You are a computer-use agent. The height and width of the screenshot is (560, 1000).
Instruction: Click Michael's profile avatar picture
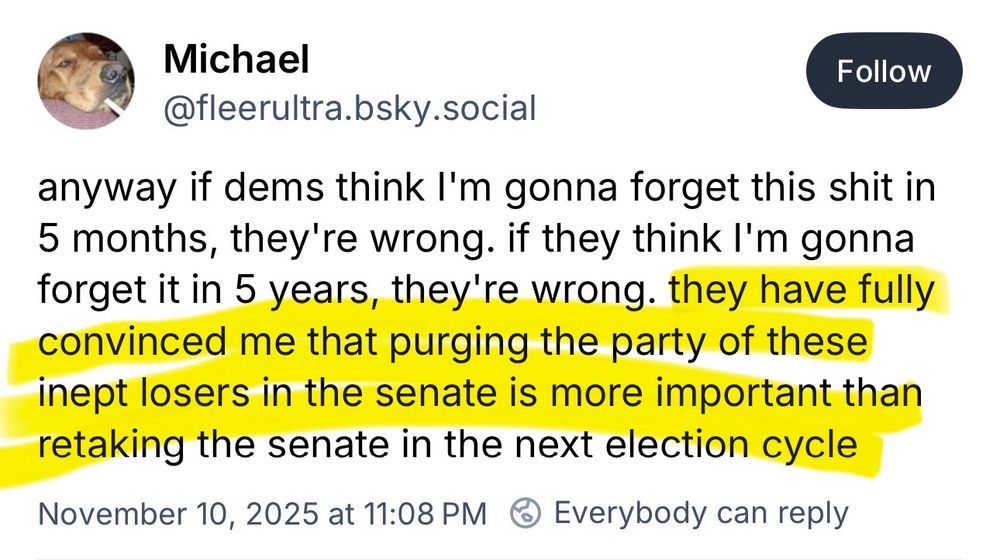87,81
